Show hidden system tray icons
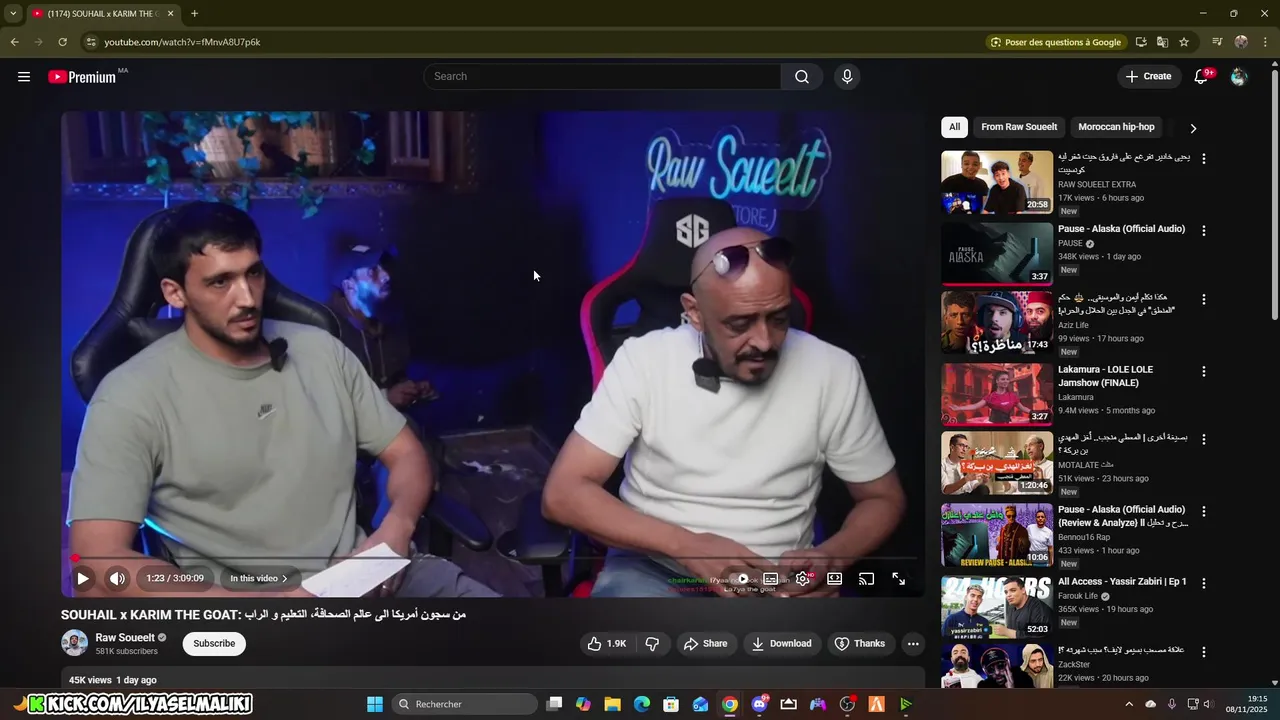This screenshot has width=1280, height=720. 1129,705
